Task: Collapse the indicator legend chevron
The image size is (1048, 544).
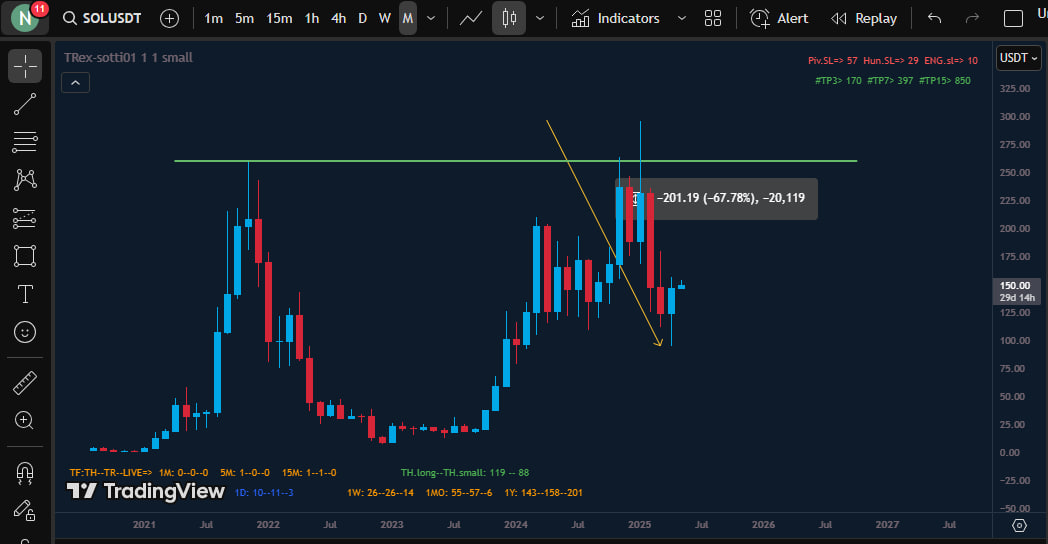Action: click(x=76, y=83)
